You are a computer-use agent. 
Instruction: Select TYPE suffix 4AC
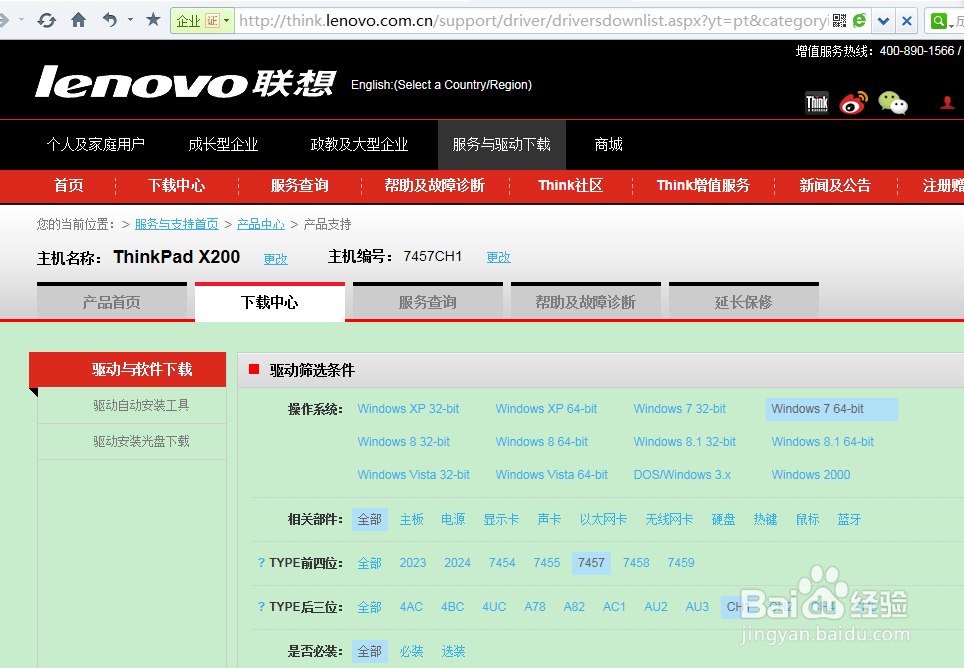[x=411, y=607]
